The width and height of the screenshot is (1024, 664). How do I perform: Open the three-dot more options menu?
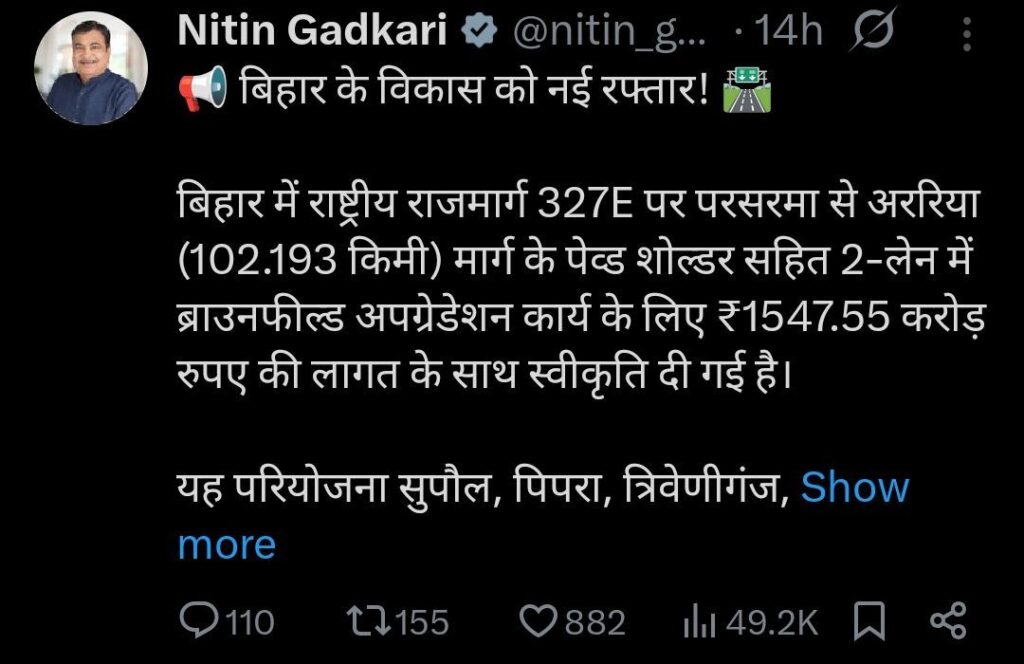pos(966,36)
